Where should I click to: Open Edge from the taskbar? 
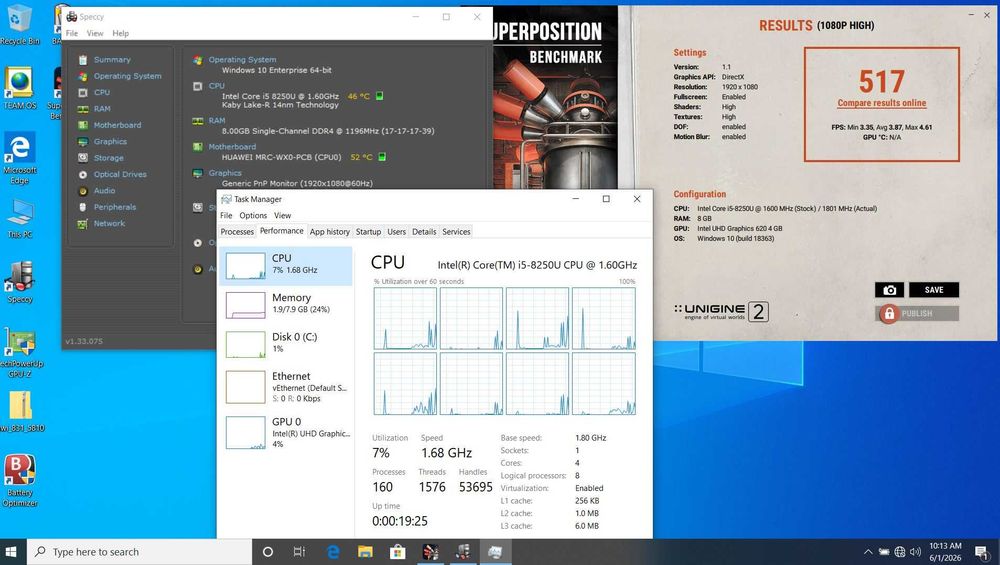click(333, 552)
